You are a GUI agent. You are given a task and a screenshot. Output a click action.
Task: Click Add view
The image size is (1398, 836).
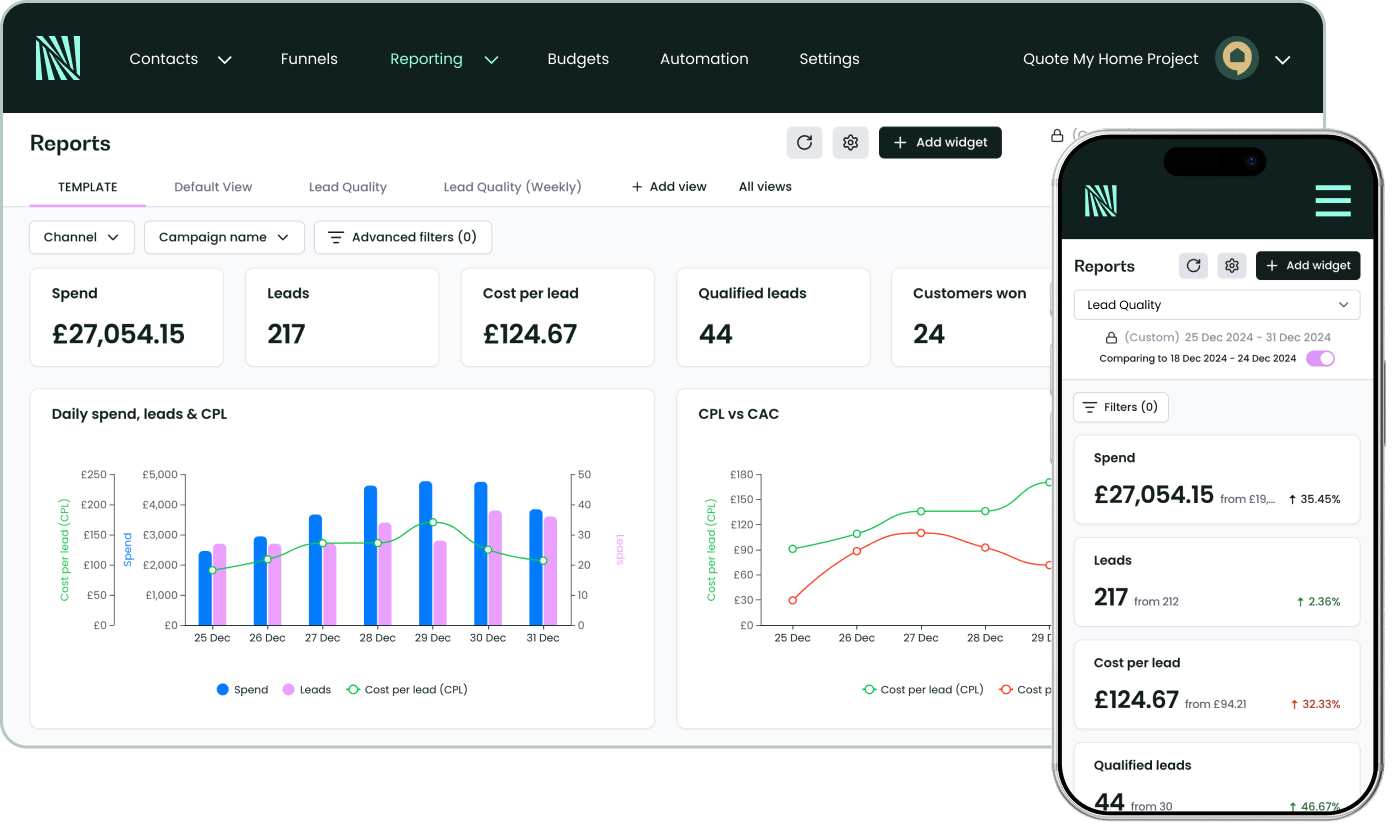tap(669, 187)
